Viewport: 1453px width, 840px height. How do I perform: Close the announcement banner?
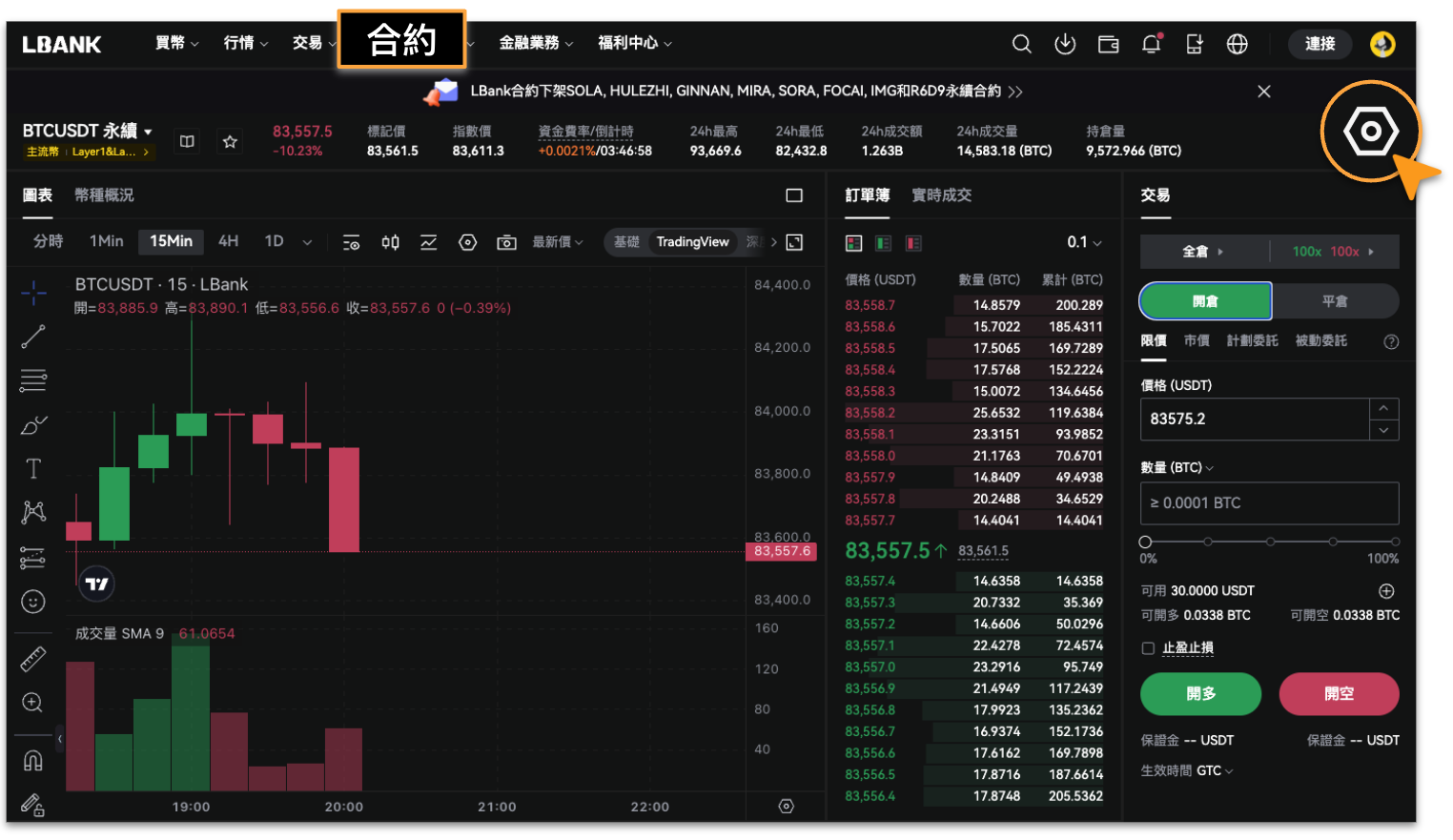(1263, 92)
